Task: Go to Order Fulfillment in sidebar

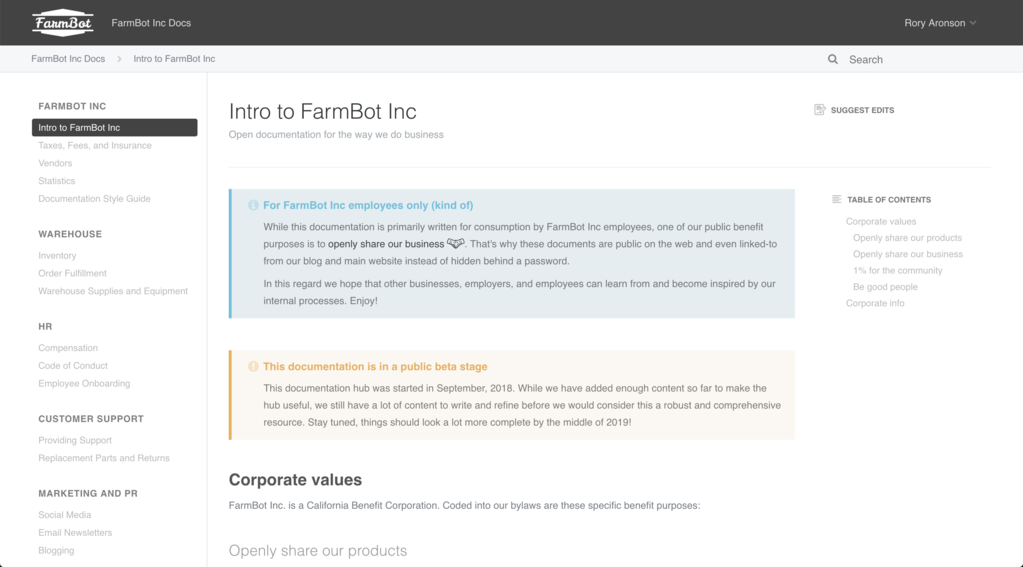Action: tap(72, 273)
